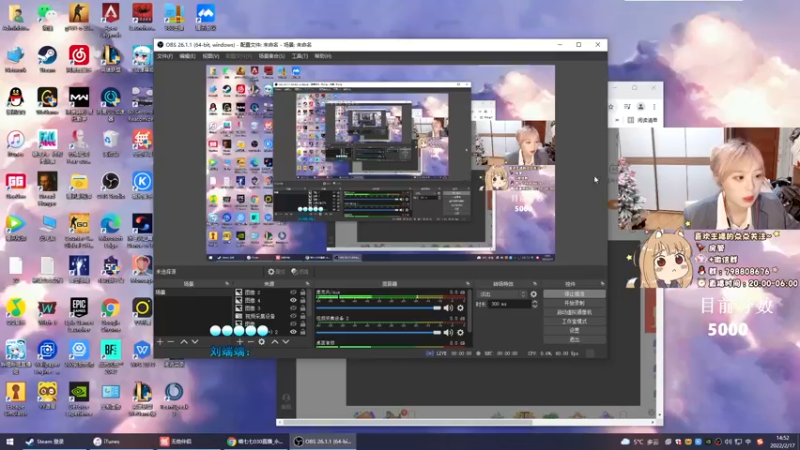The height and width of the screenshot is (450, 800).
Task: Pop out the Scenes (场景) dock panel
Action: click(227, 283)
